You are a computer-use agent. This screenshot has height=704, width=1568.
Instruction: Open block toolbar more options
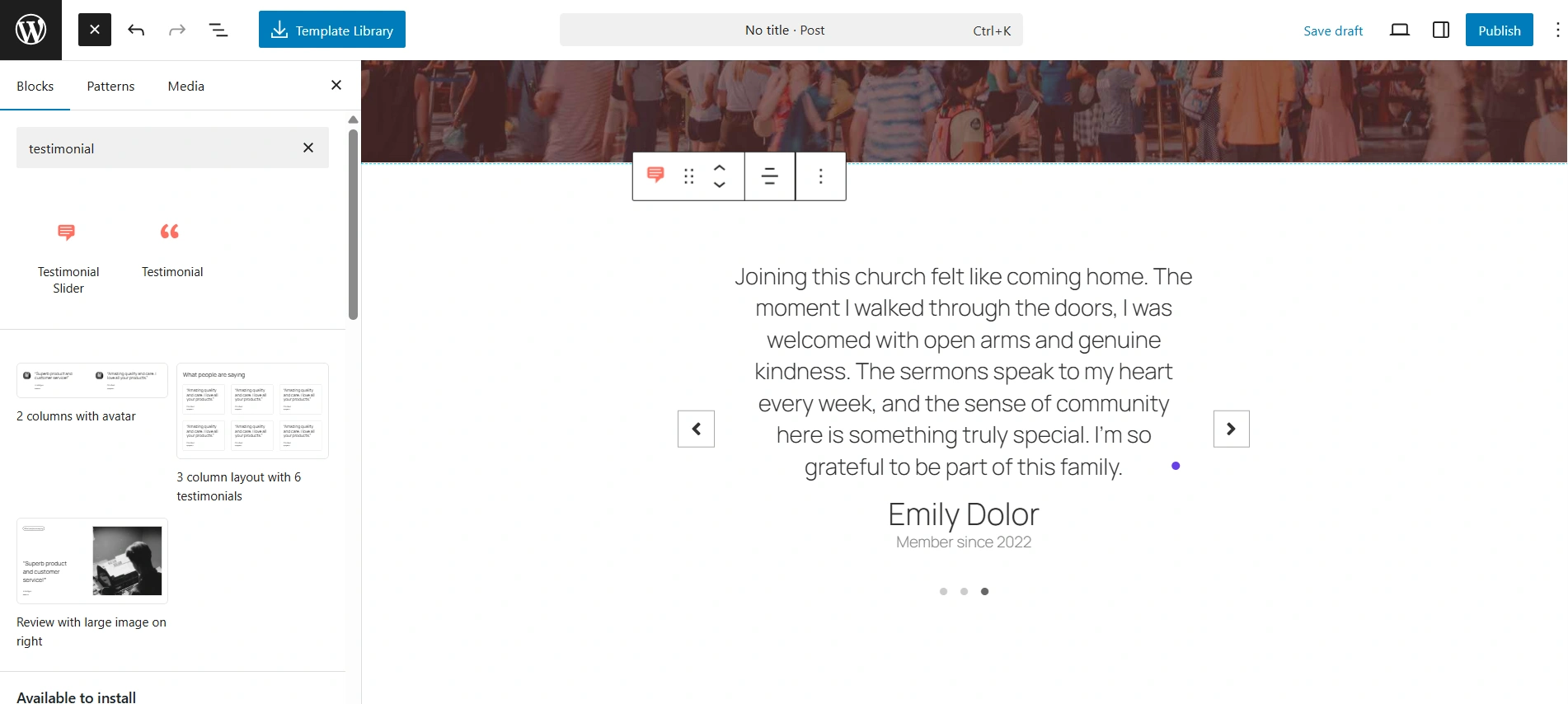(x=821, y=176)
